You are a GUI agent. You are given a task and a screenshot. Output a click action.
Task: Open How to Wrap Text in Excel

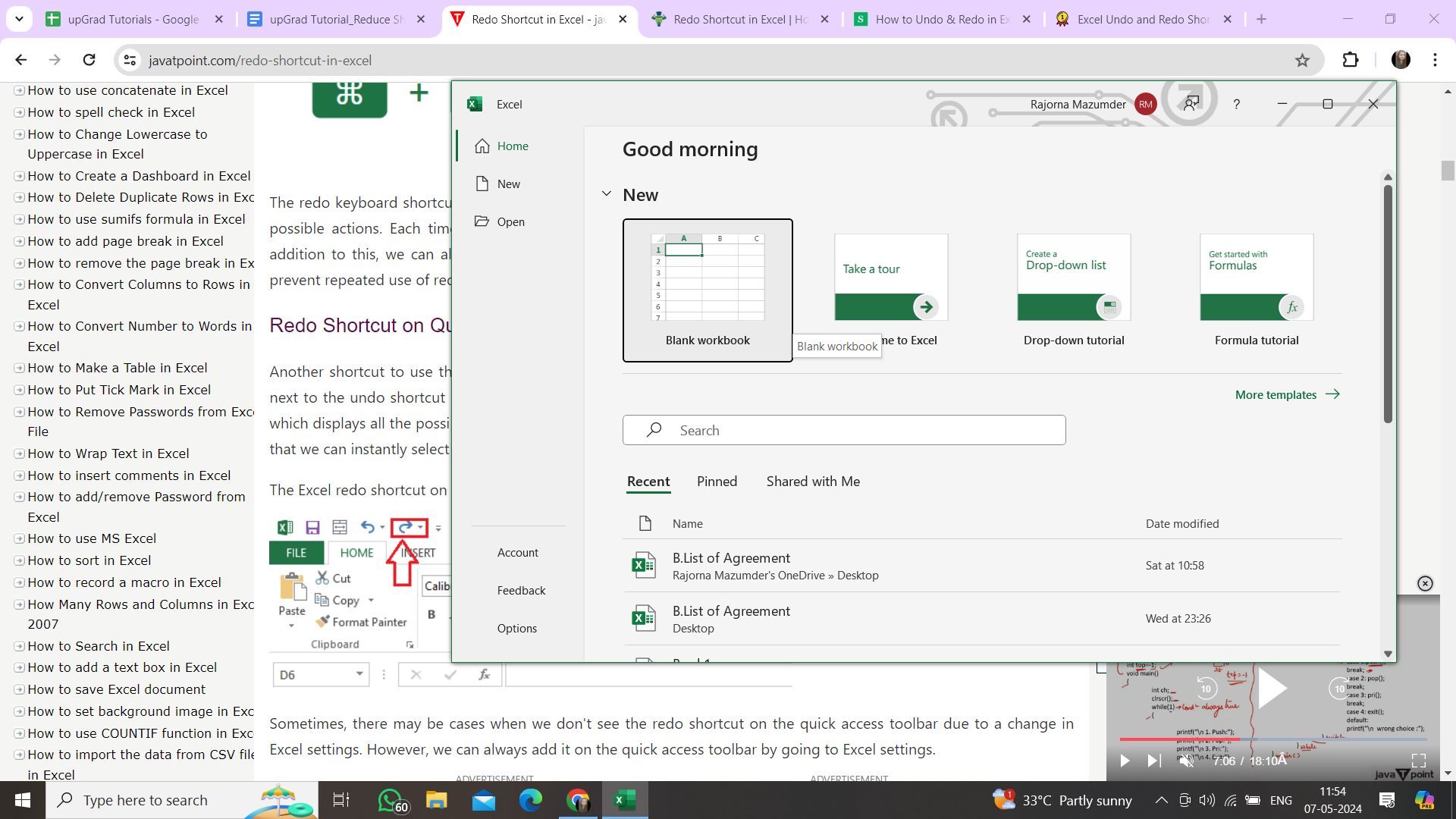coord(108,453)
